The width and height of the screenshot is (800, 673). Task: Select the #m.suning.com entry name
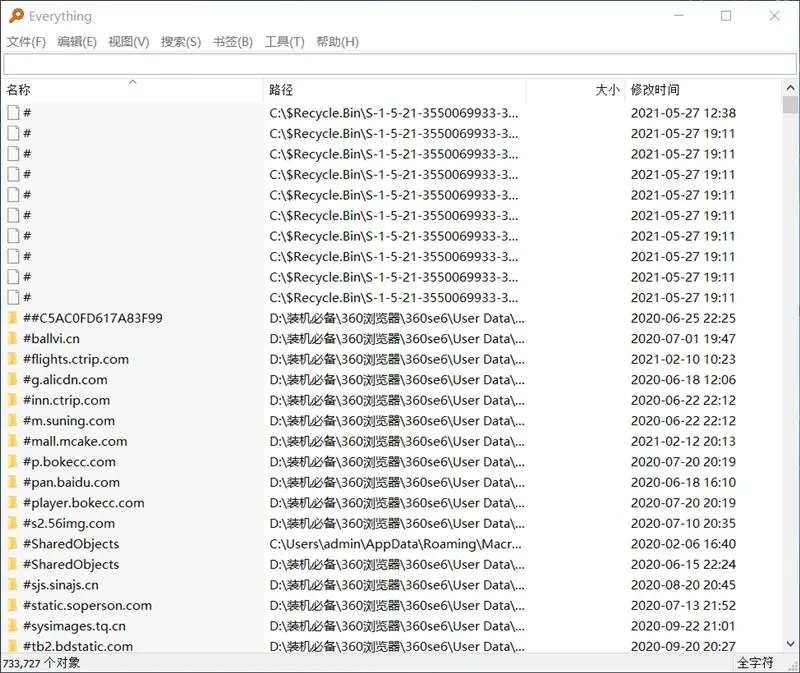pos(69,421)
